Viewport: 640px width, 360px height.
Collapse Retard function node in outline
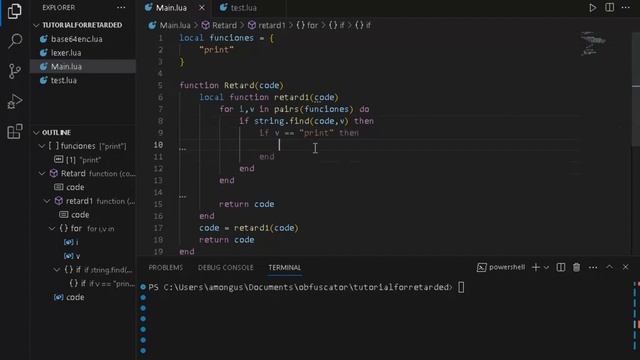[42, 173]
